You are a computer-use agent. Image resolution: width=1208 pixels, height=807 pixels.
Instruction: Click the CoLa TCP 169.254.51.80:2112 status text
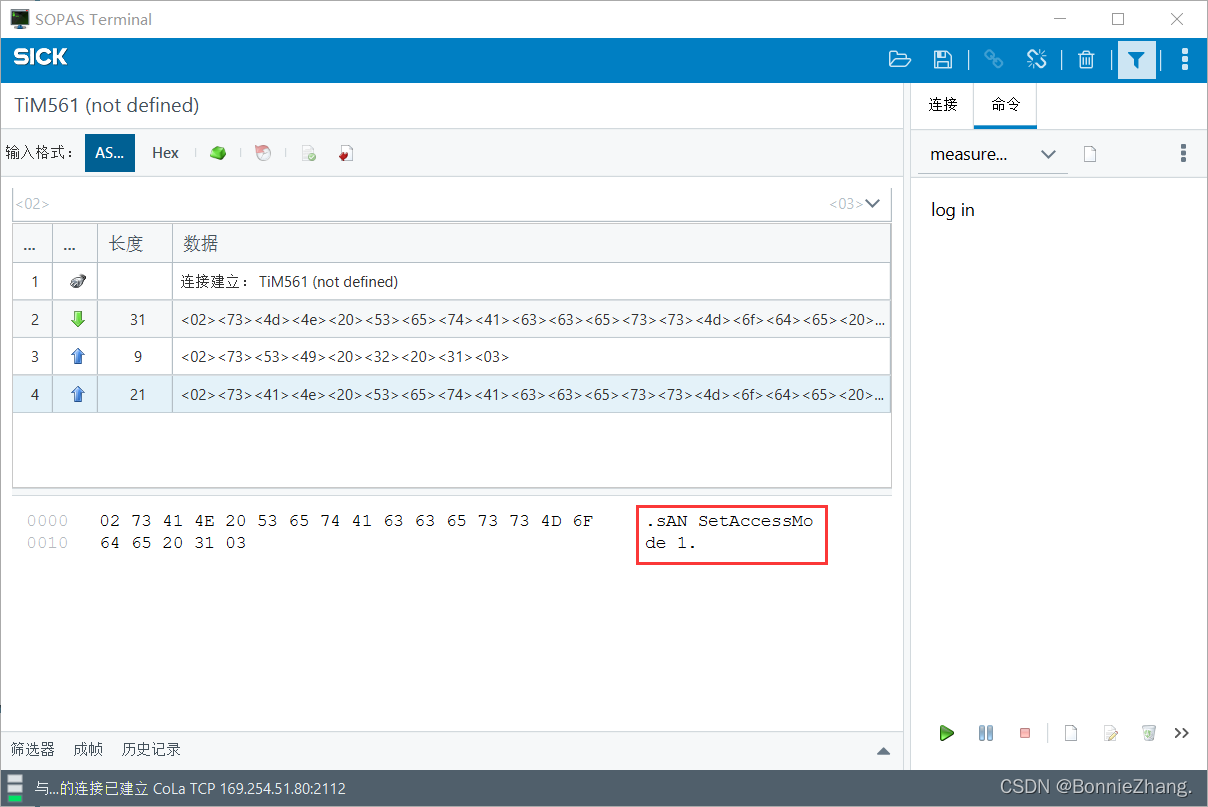[249, 788]
